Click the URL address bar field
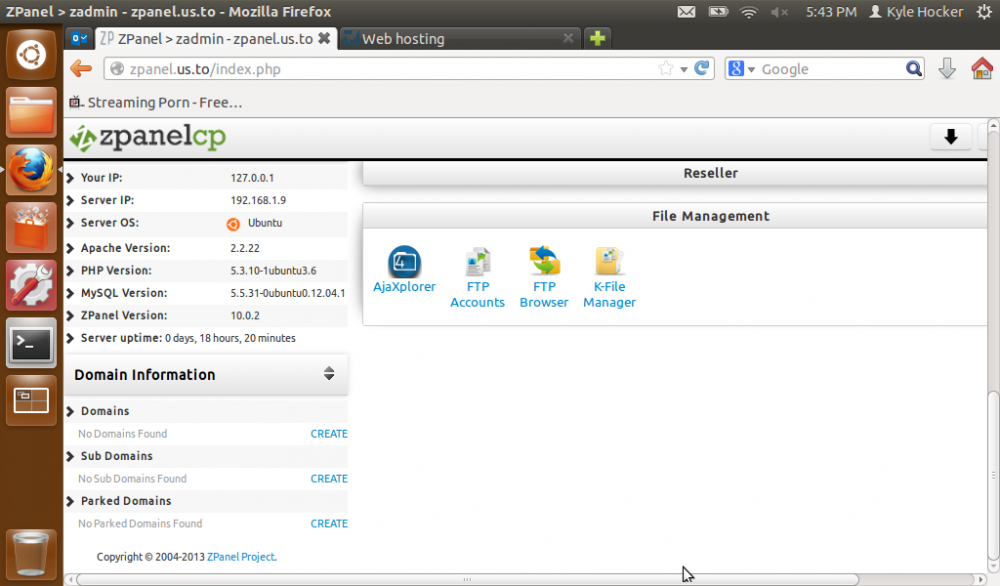 click(x=380, y=69)
